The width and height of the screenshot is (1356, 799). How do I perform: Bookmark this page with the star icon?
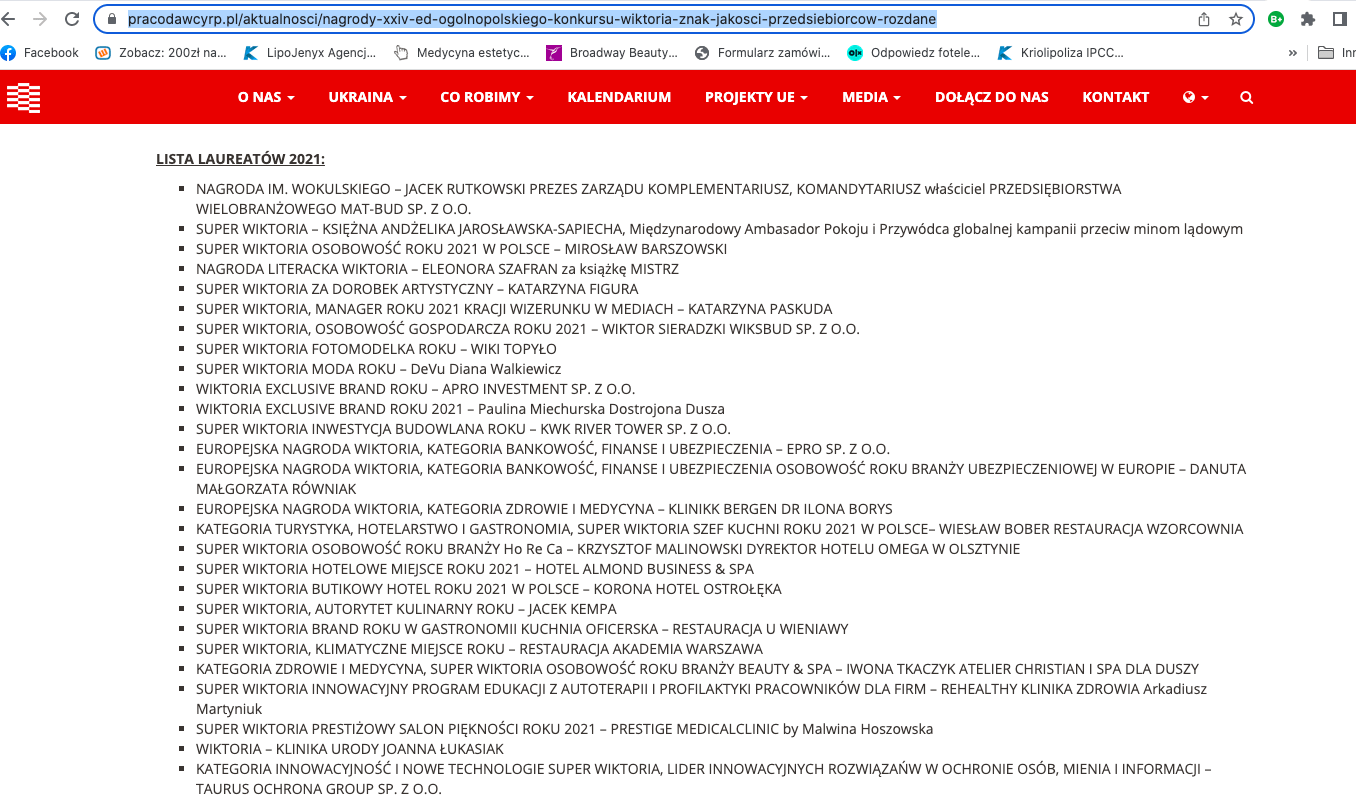point(1236,19)
